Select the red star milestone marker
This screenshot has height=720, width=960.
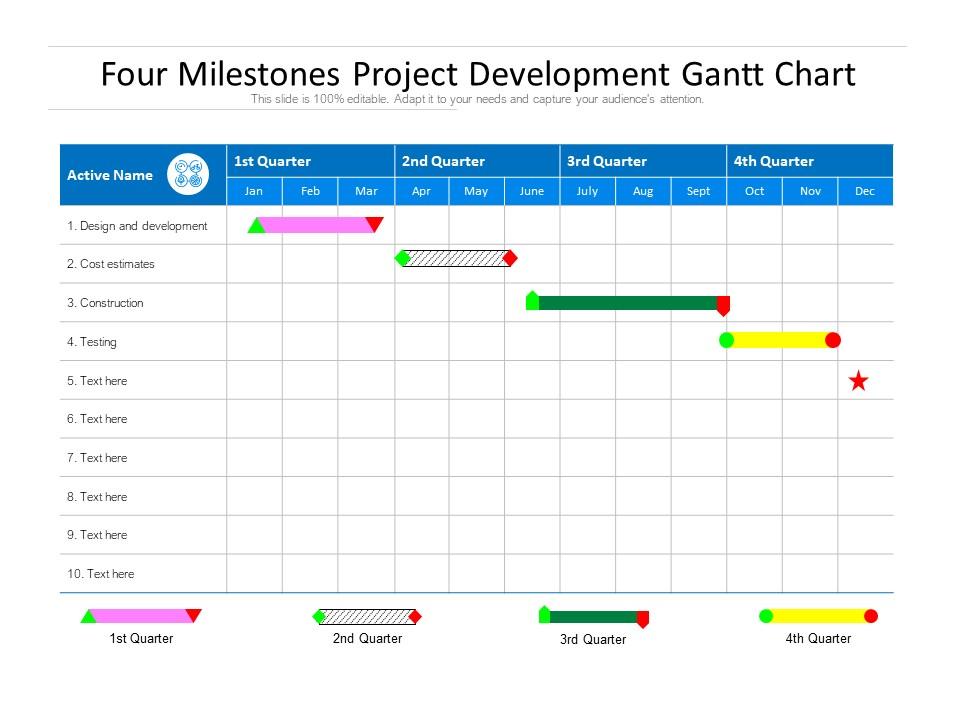point(858,380)
